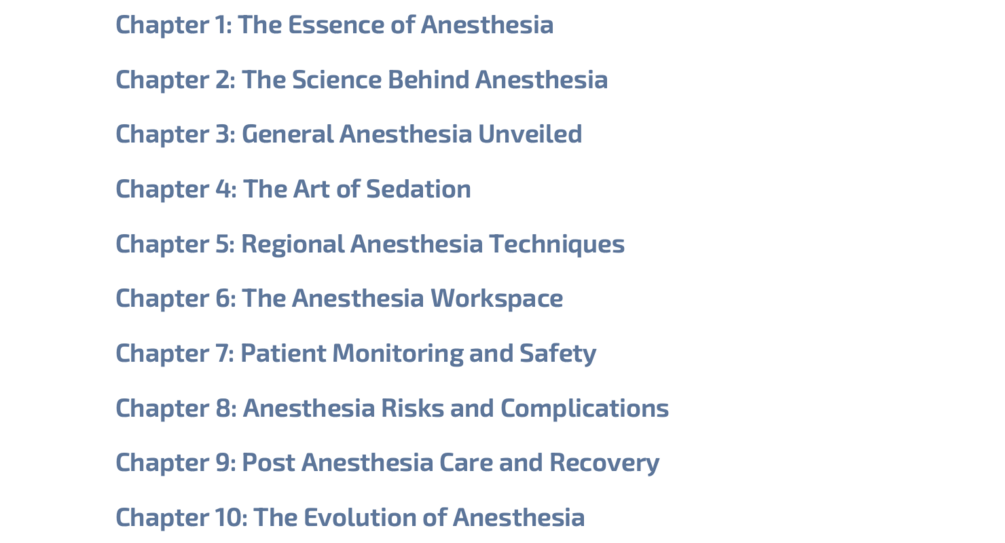Jump to Regional Anesthesia Techniques chapter
This screenshot has width=1005, height=543.
point(370,245)
